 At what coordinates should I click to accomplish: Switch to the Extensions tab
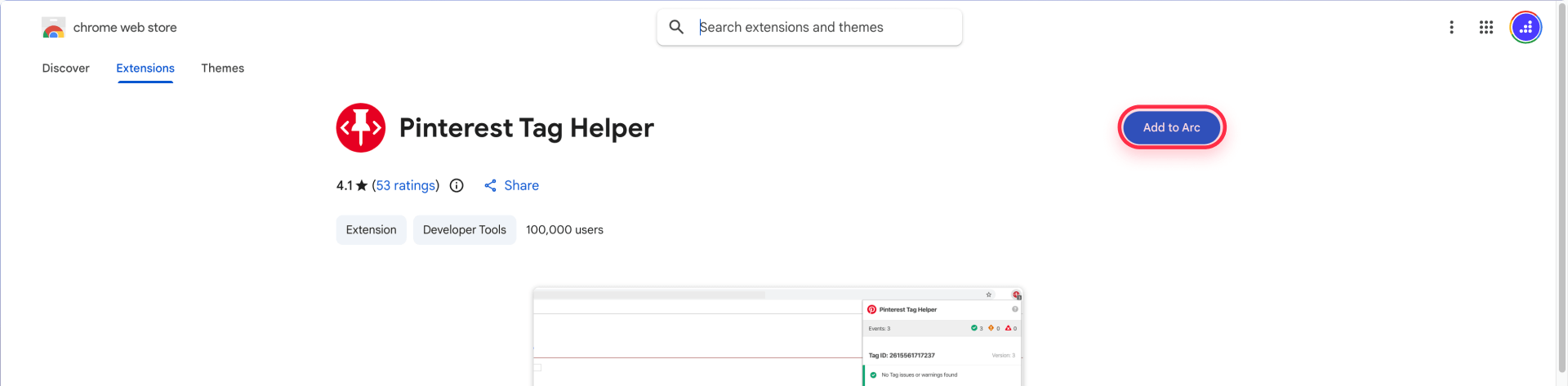145,68
